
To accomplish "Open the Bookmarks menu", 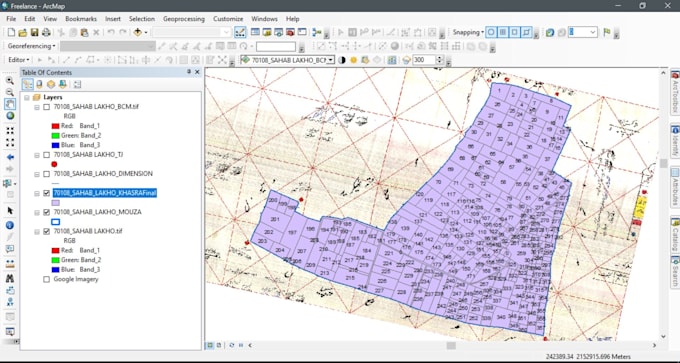I will [81, 19].
